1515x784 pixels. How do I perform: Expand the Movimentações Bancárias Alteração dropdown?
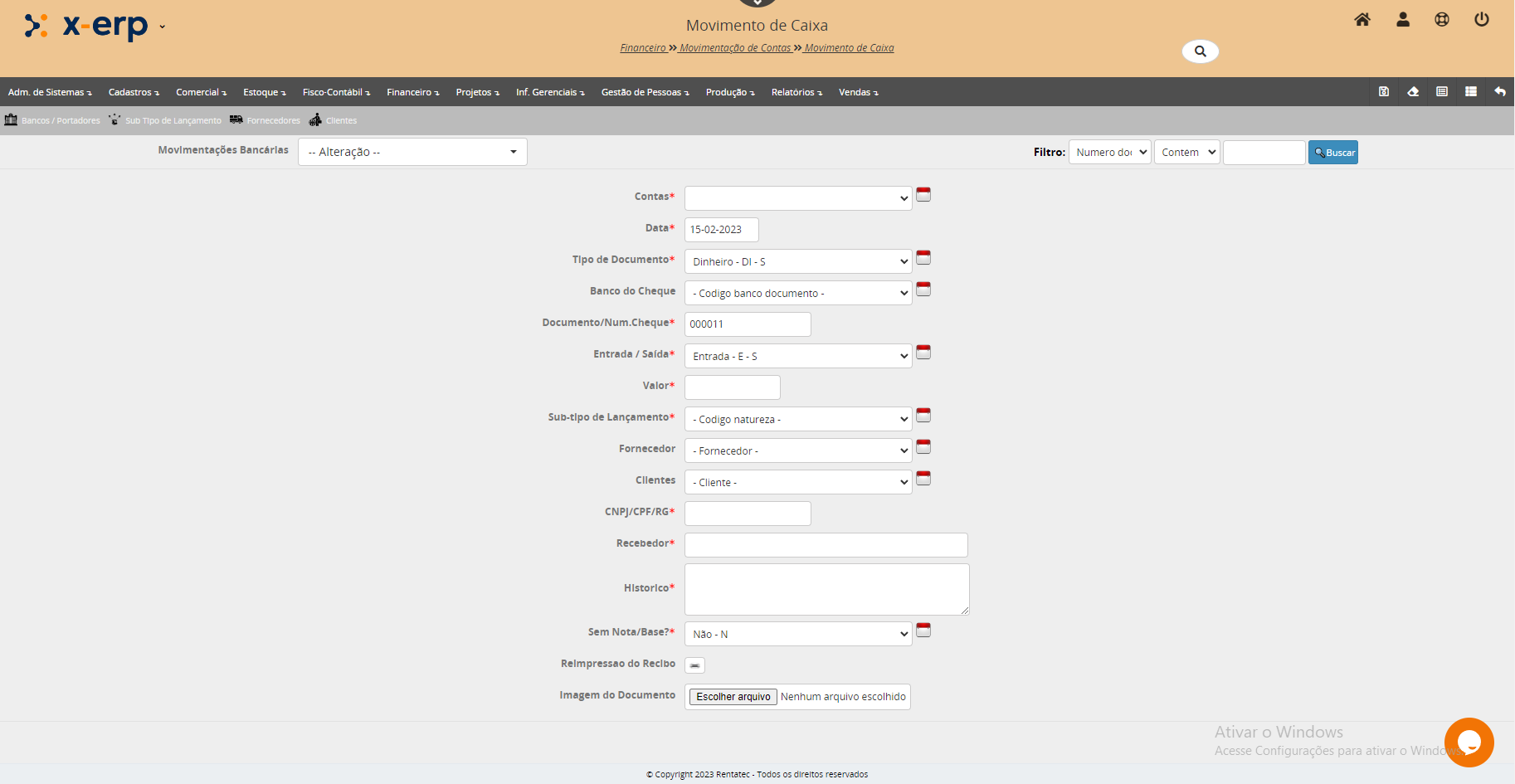[x=412, y=152]
